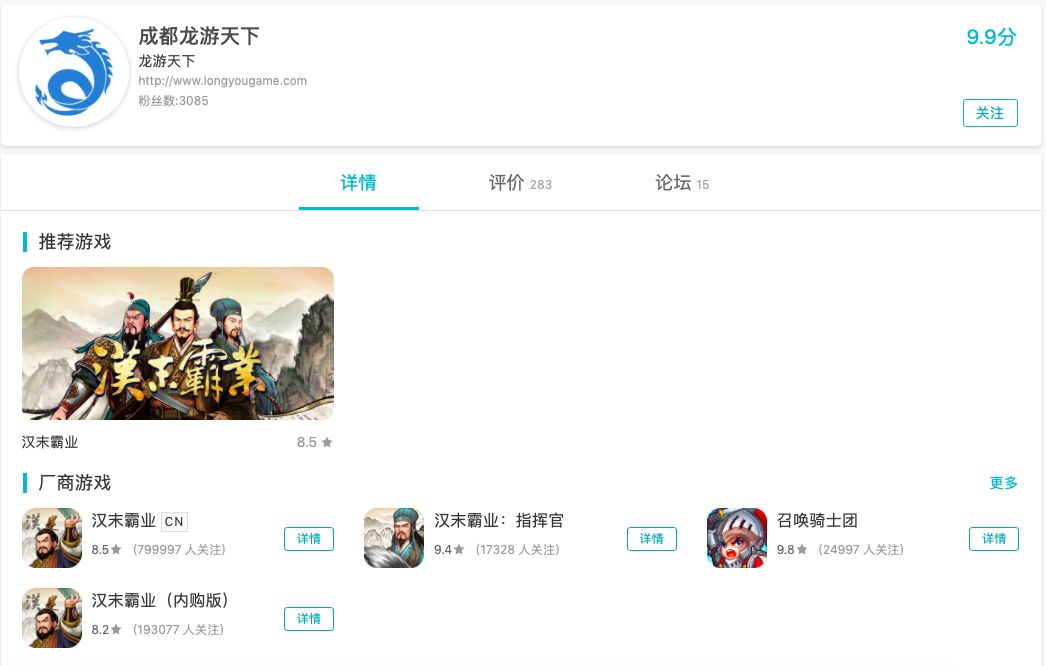
Task: Visit the http://www.longyougame.com website link
Action: (223, 81)
